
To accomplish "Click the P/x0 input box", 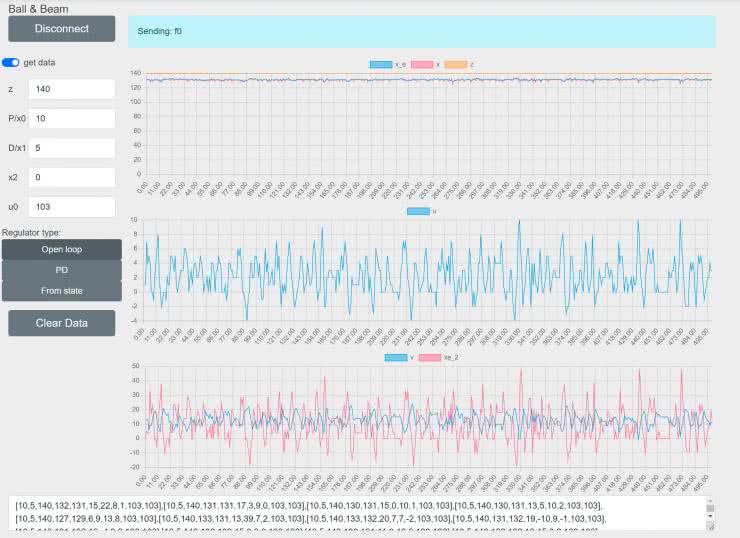I will [x=72, y=118].
